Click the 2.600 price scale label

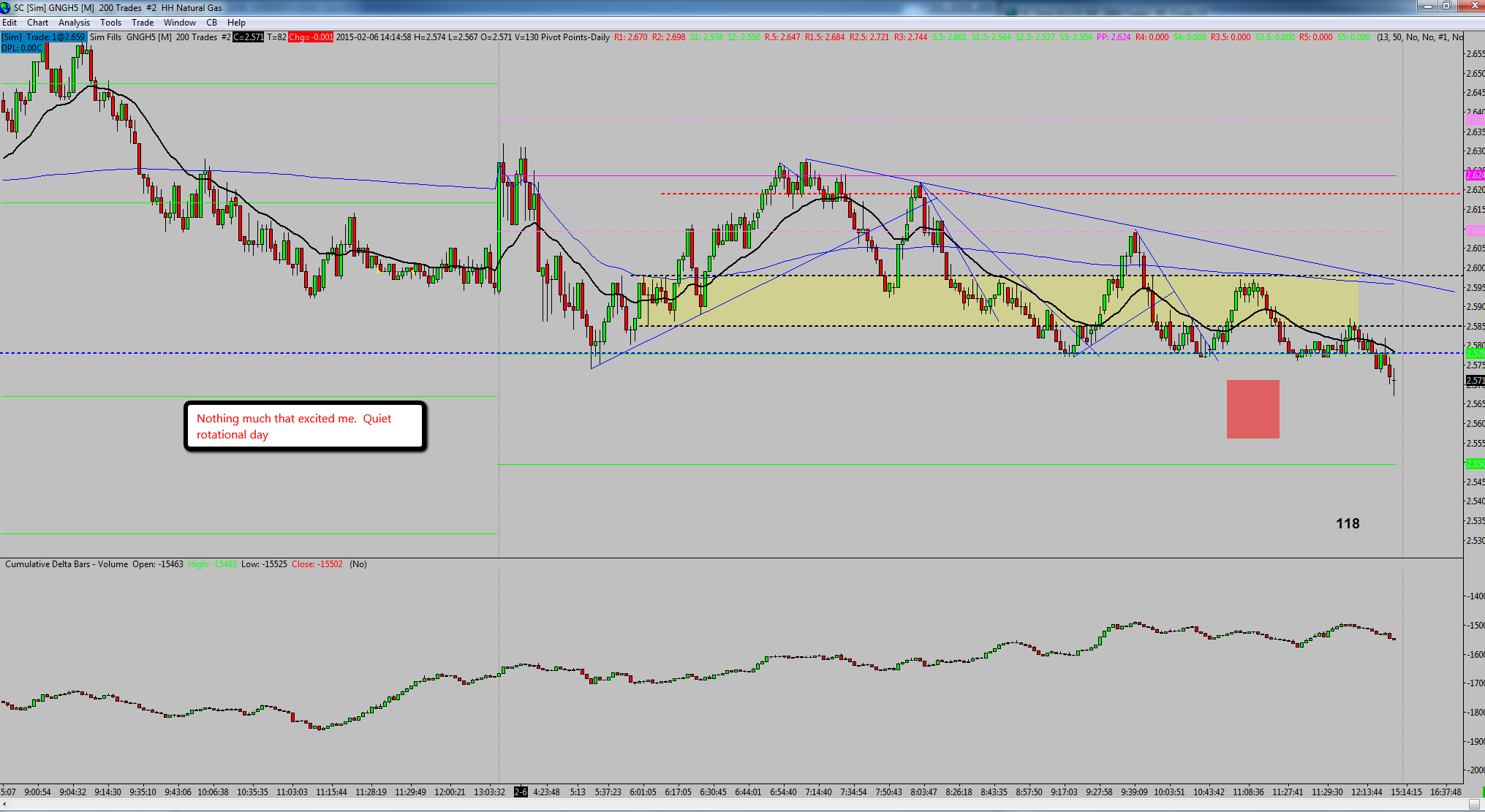(1475, 268)
